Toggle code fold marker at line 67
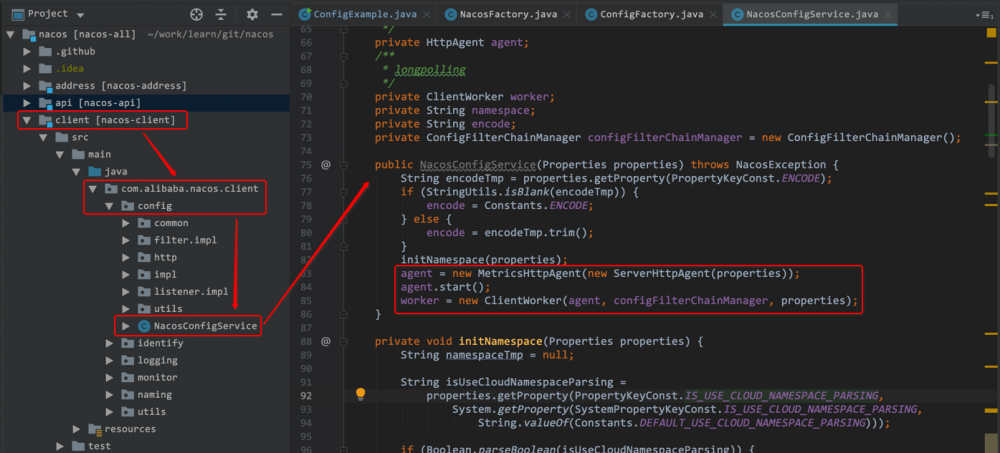 [344, 56]
